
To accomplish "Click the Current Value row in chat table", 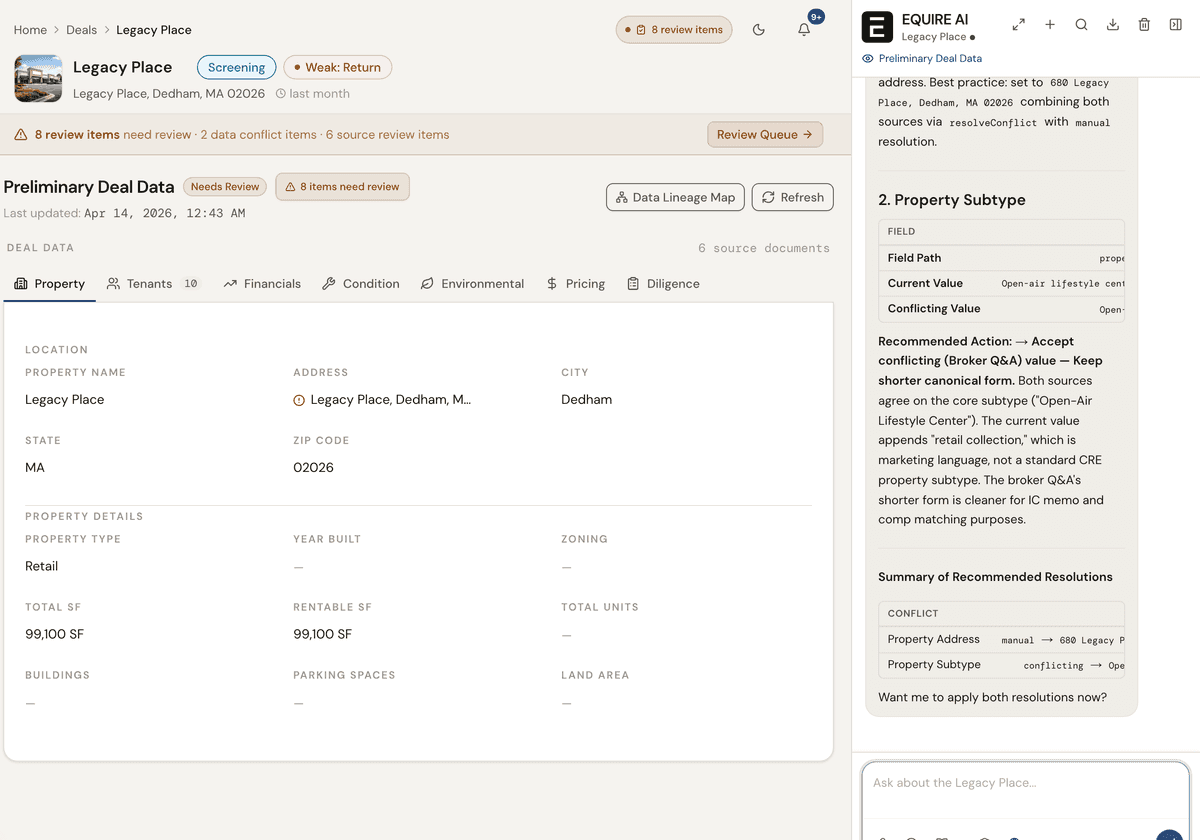I will [x=1001, y=283].
